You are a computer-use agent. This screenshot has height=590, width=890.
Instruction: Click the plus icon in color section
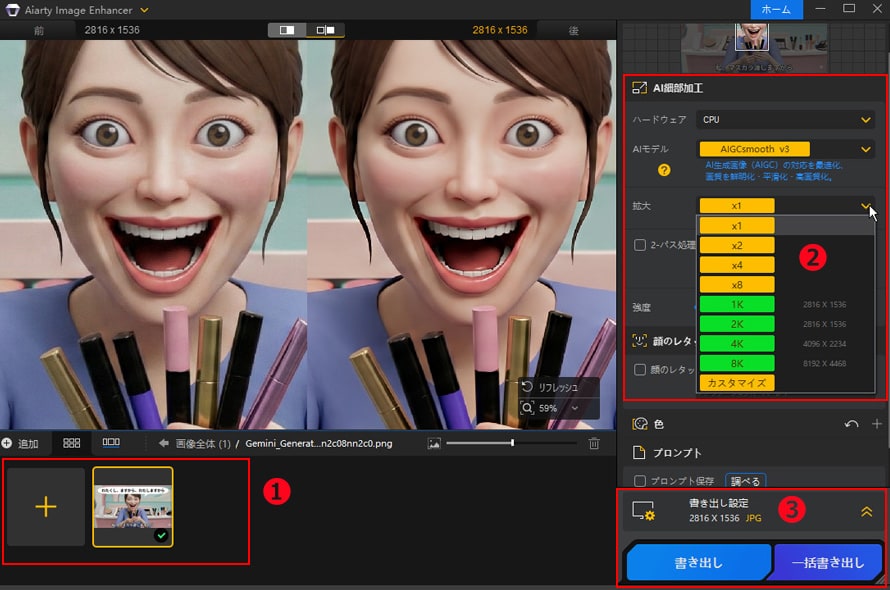[876, 424]
